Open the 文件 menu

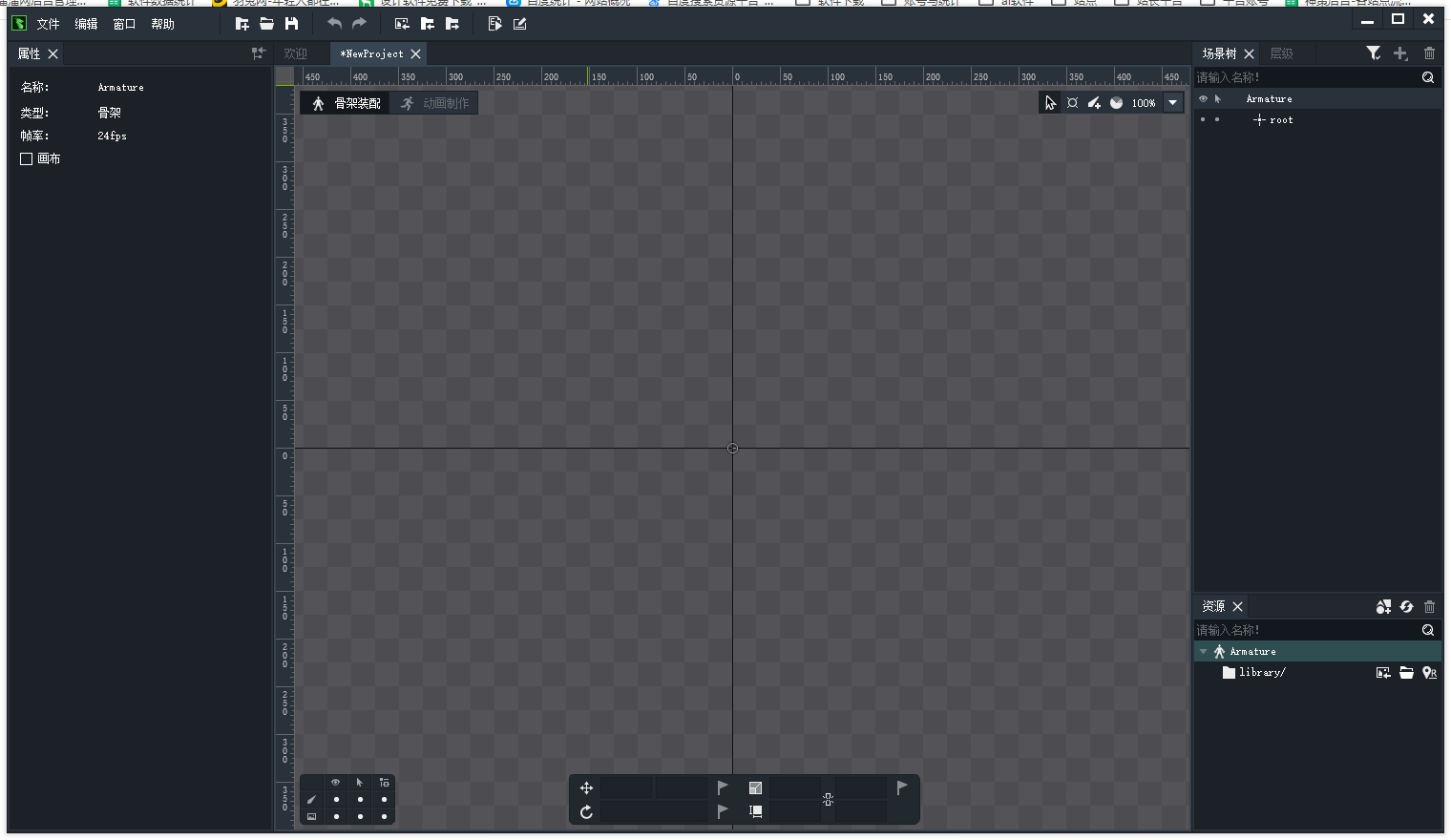(48, 24)
